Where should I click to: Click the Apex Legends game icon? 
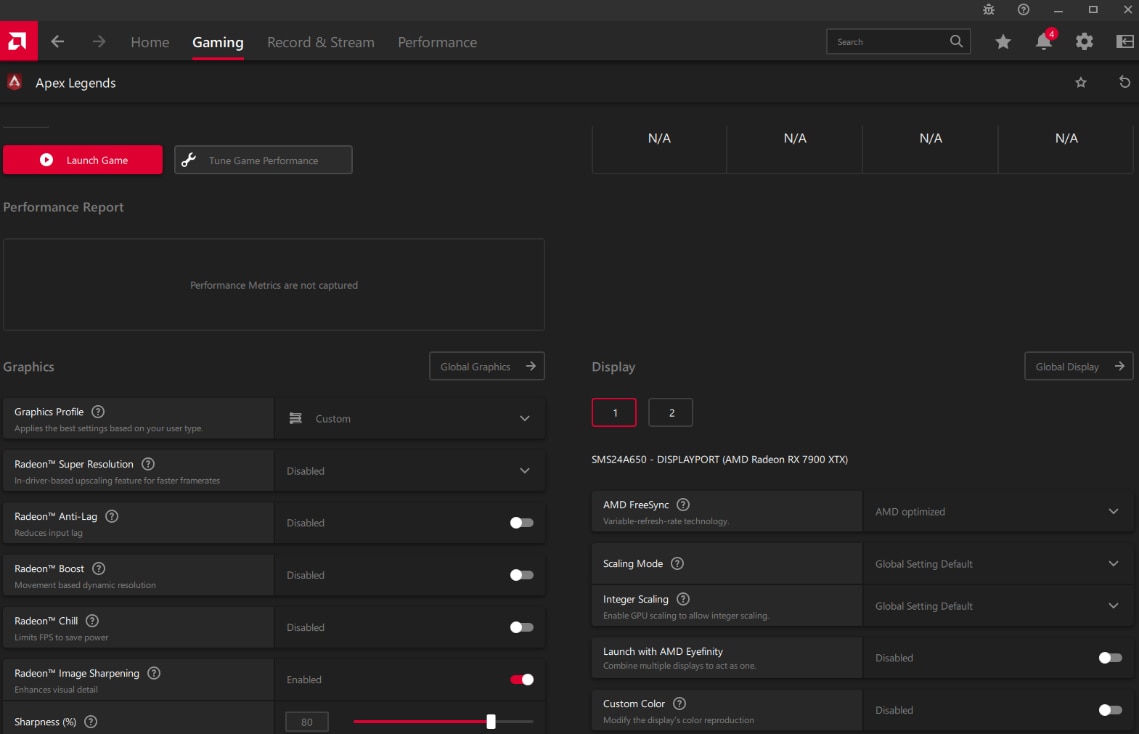[15, 82]
